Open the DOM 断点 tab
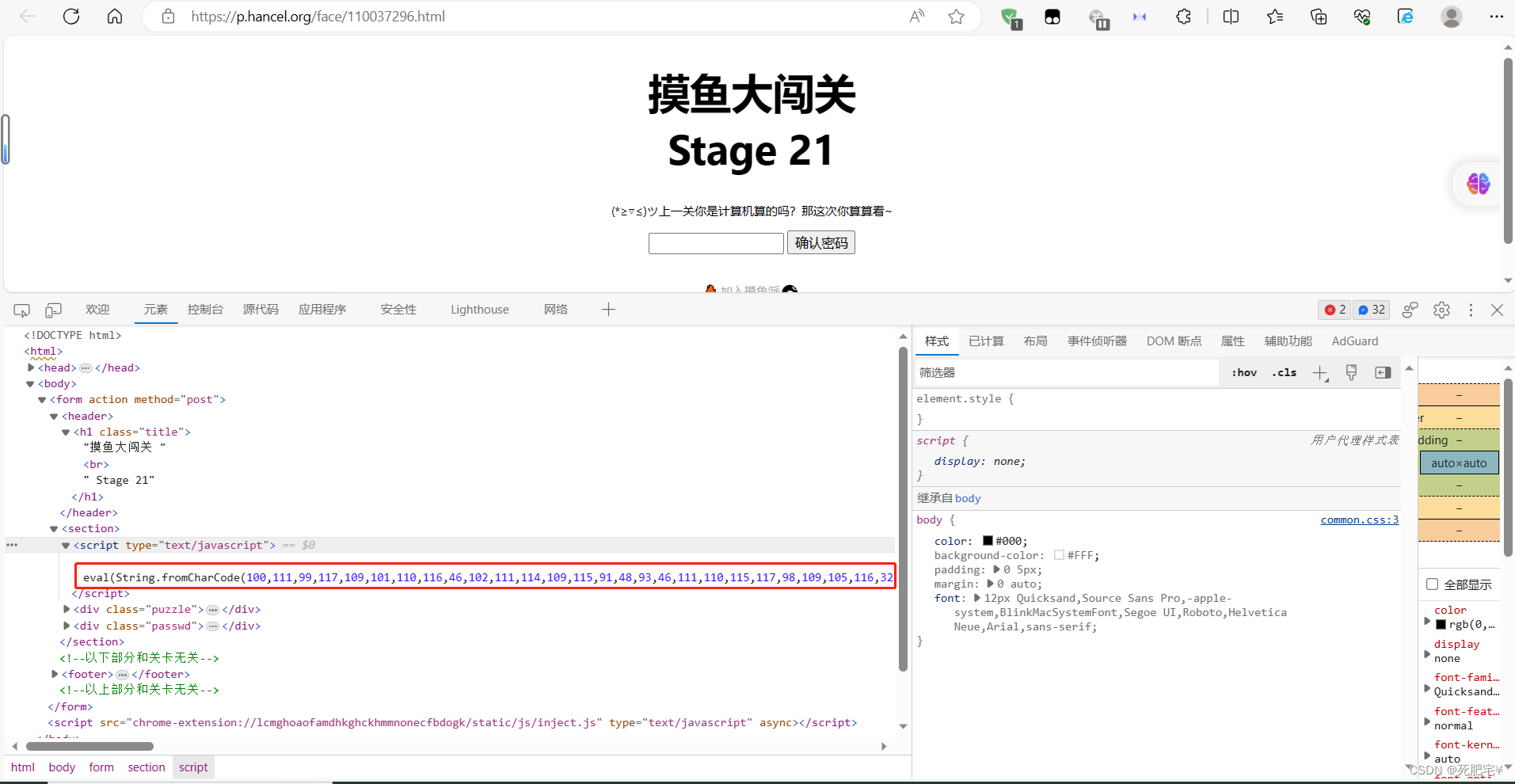The image size is (1515, 784). pos(1174,341)
